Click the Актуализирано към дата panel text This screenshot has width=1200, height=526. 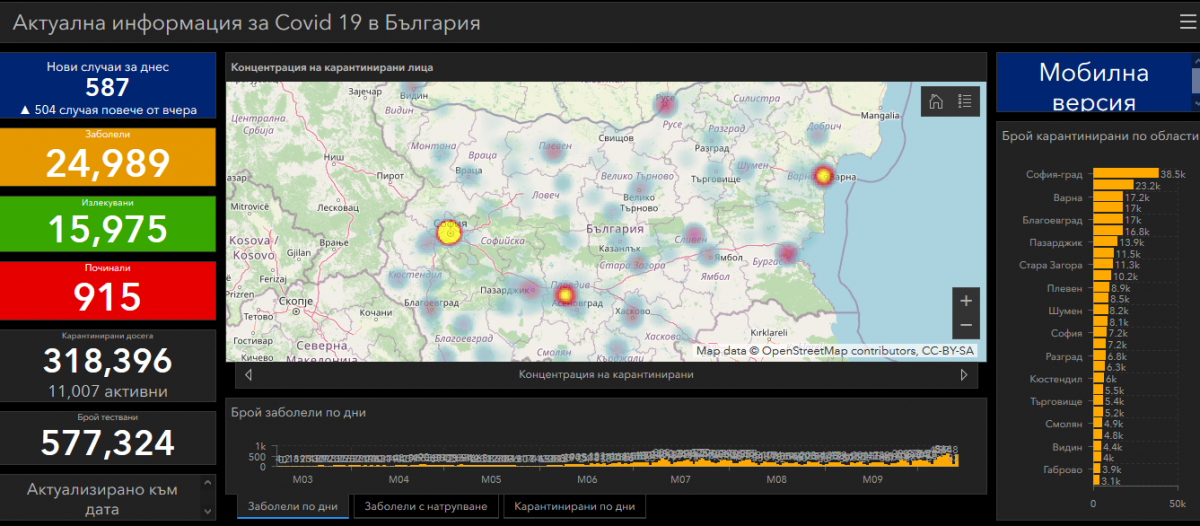tap(102, 499)
